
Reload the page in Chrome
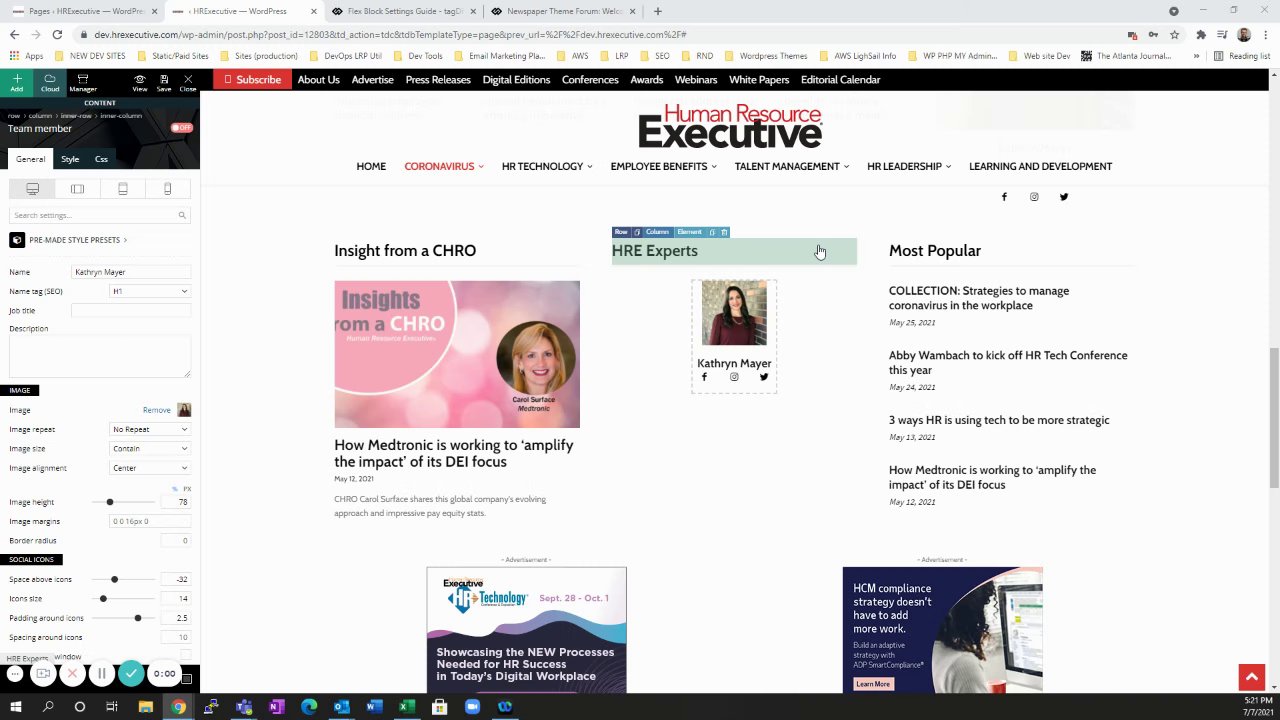(57, 34)
